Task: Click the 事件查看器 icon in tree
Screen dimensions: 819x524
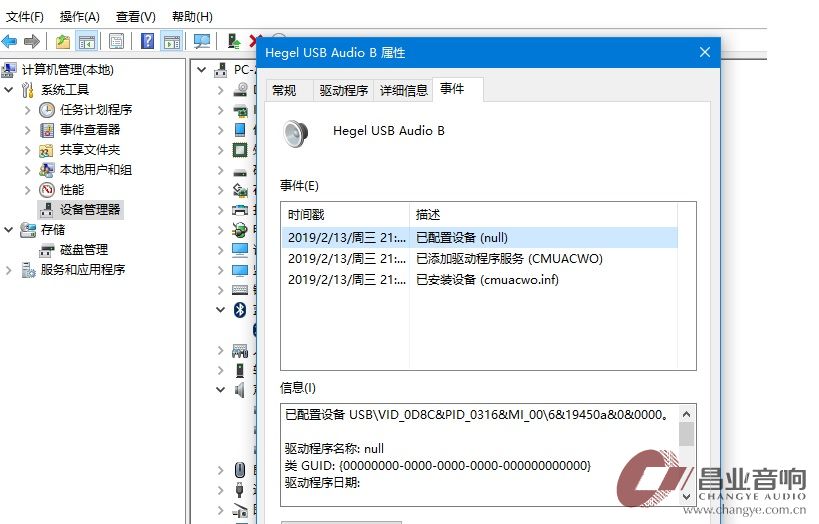Action: pos(47,130)
